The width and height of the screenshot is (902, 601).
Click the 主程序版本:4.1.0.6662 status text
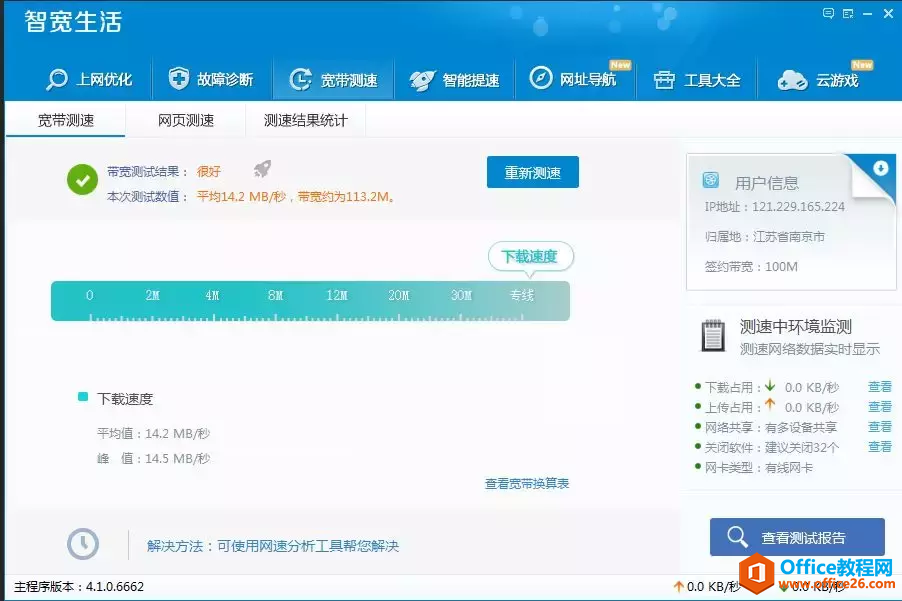pyautogui.click(x=79, y=587)
